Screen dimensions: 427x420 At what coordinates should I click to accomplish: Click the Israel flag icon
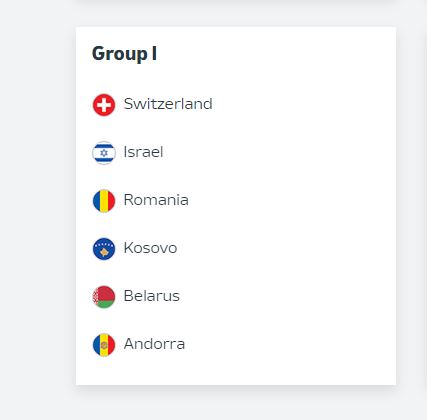coord(104,153)
